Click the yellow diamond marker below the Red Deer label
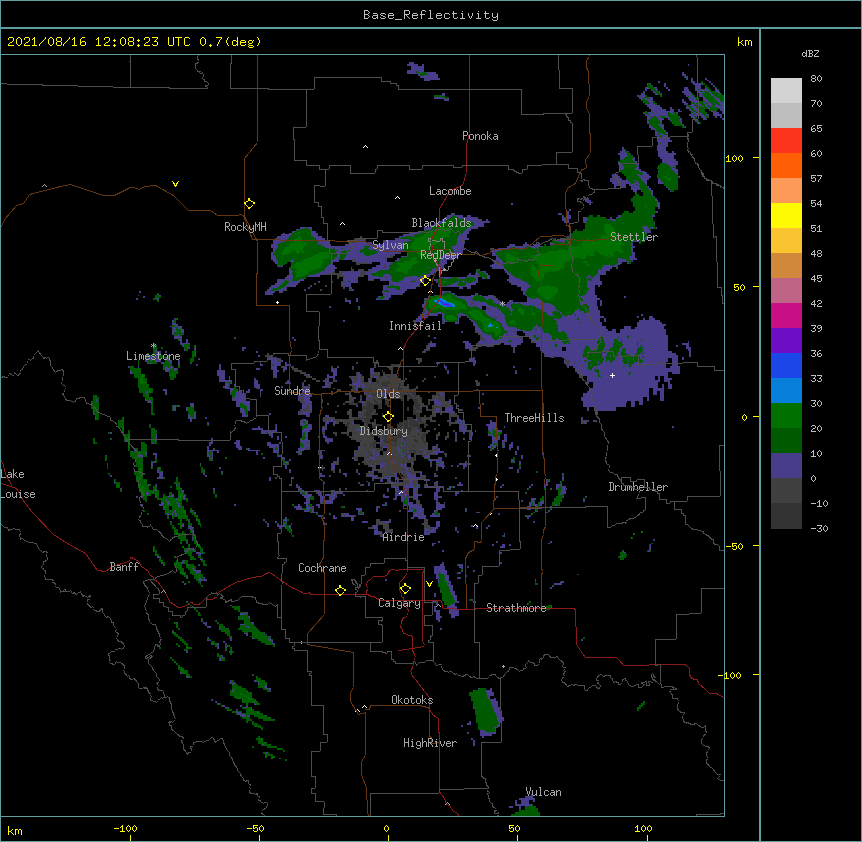The width and height of the screenshot is (862, 842). (425, 281)
